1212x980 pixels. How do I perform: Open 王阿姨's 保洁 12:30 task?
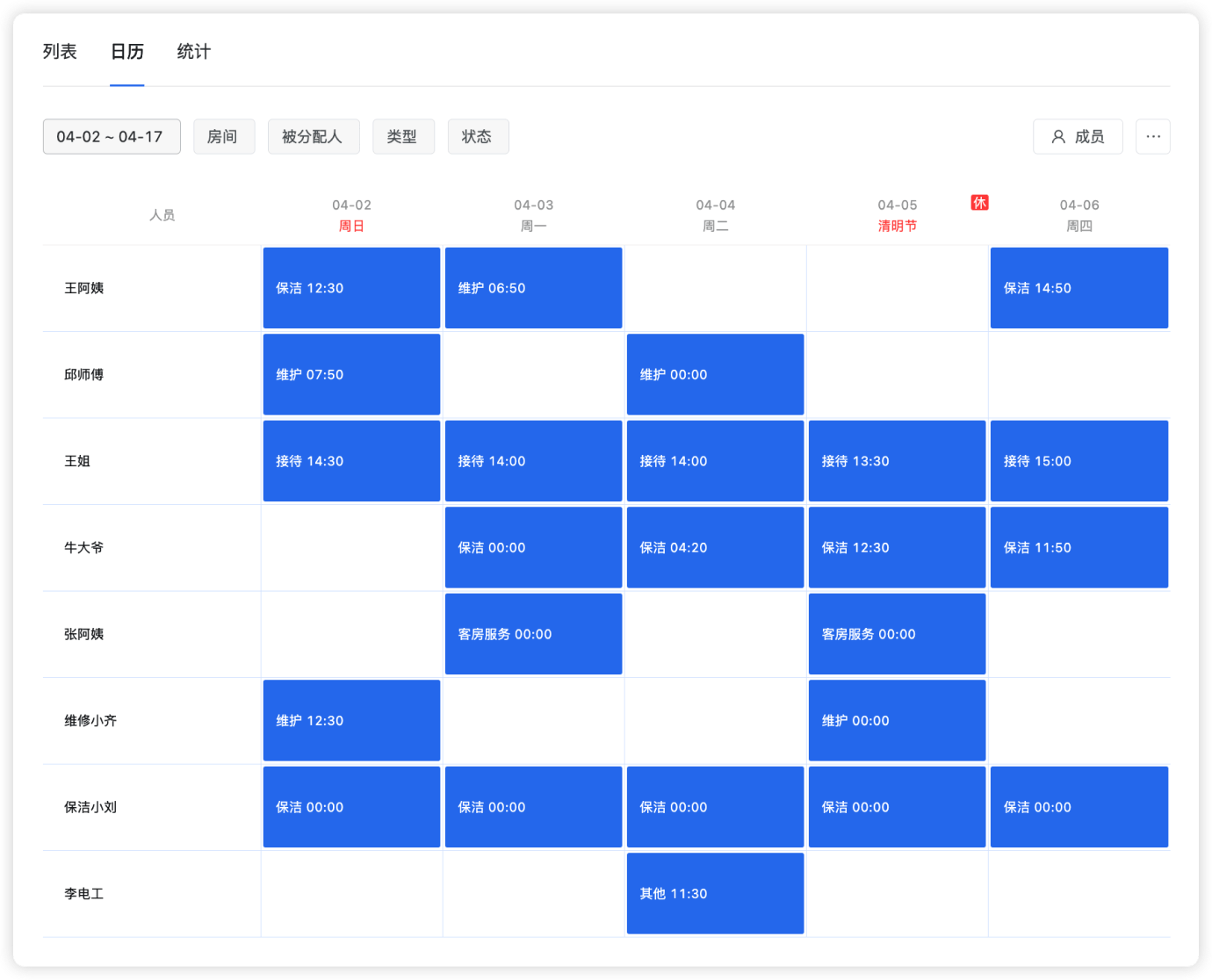point(350,287)
